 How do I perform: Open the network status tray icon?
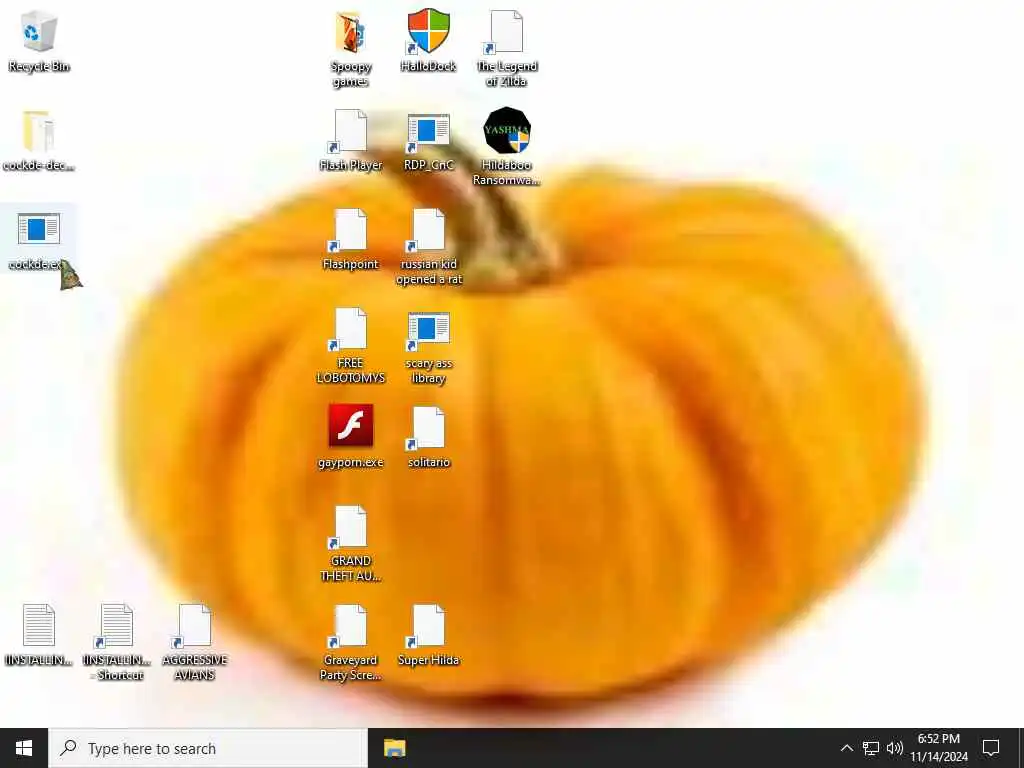click(871, 748)
